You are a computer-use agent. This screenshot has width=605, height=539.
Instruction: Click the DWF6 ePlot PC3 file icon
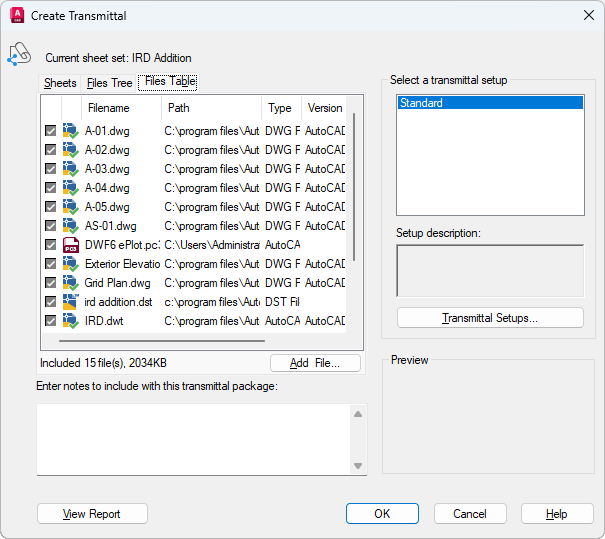(x=71, y=245)
